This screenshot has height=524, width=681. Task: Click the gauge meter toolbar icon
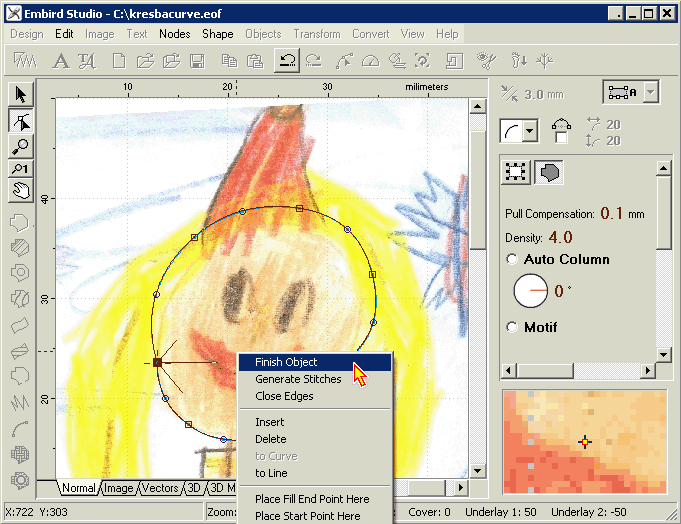[370, 61]
